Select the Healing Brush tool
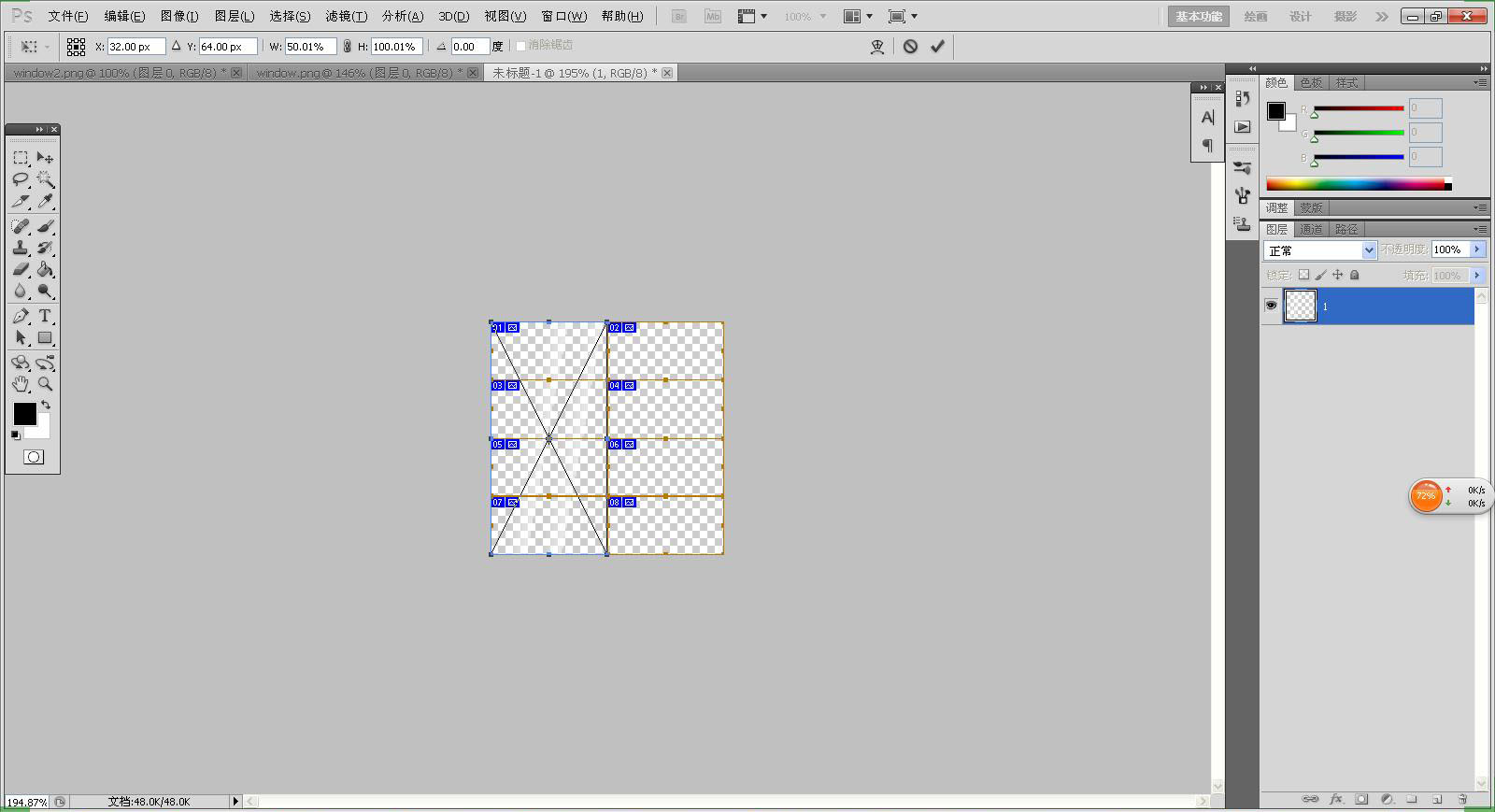The height and width of the screenshot is (812, 1495). click(x=21, y=226)
